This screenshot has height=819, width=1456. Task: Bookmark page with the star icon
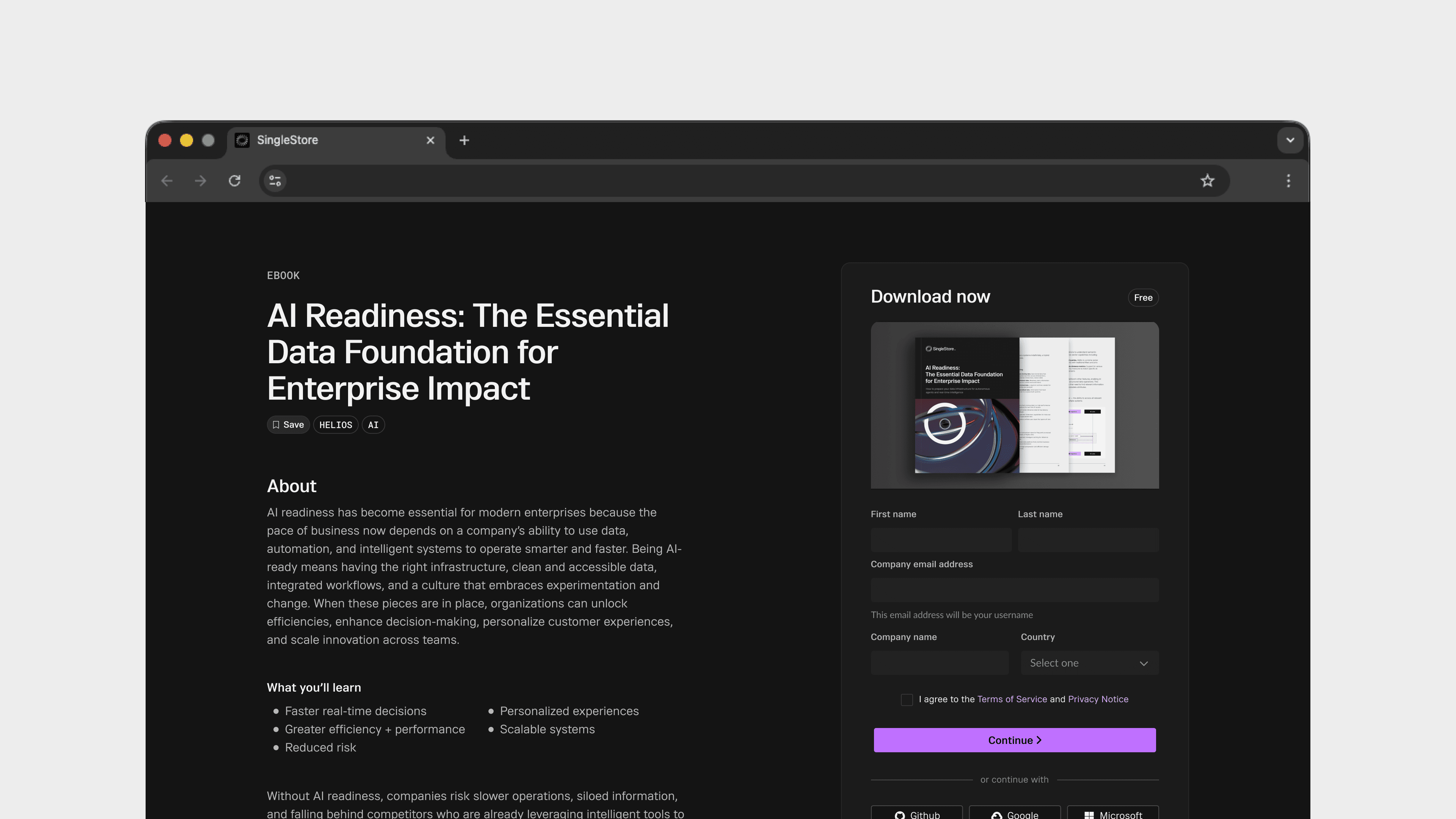[1207, 181]
